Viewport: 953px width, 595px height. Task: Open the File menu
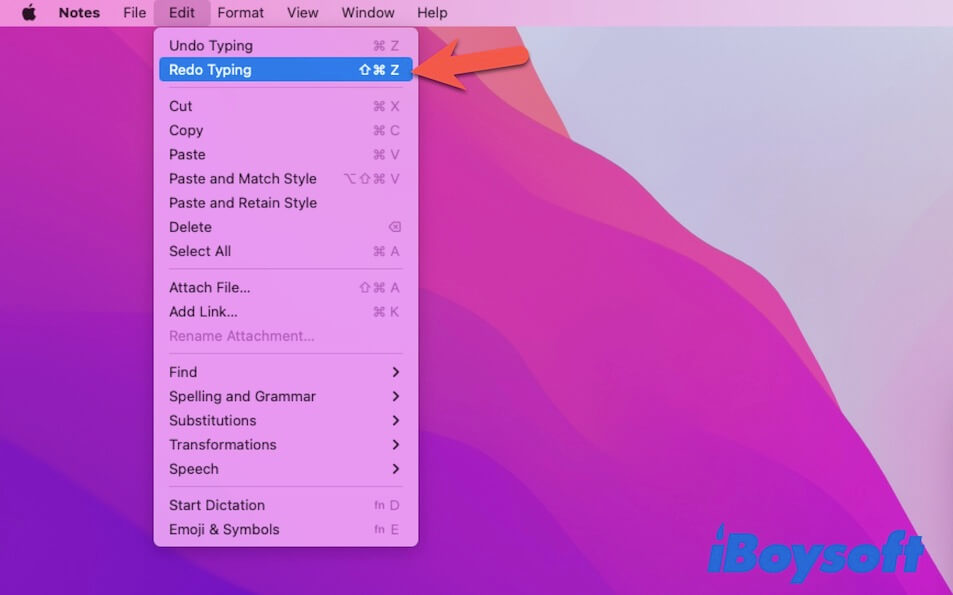(134, 13)
